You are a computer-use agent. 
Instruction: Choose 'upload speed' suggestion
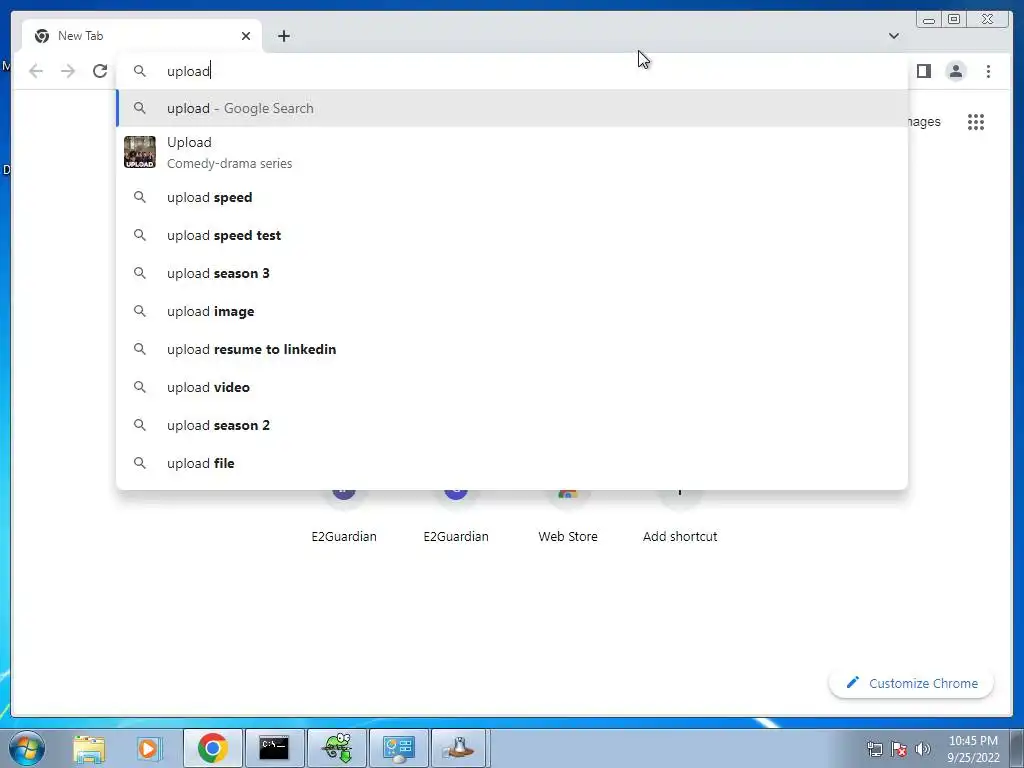(513, 197)
